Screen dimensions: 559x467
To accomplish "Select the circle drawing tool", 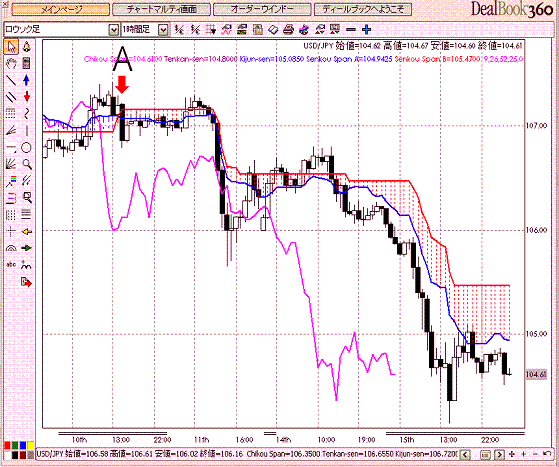I will (26, 148).
